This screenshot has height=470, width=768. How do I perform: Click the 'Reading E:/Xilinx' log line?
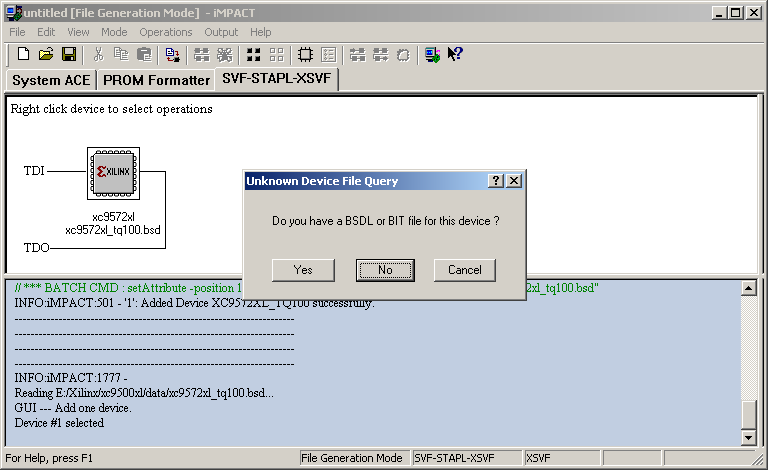point(144,393)
